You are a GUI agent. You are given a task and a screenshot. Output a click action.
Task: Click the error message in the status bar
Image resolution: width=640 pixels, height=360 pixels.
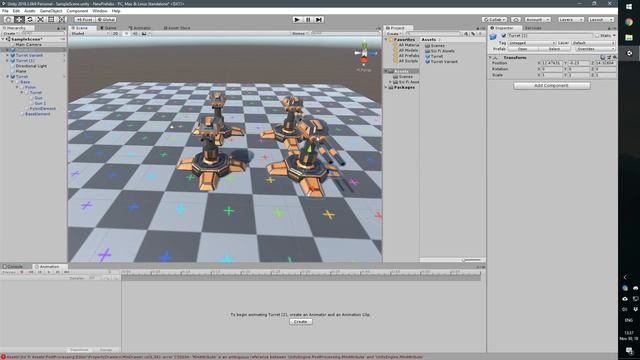coord(212,357)
